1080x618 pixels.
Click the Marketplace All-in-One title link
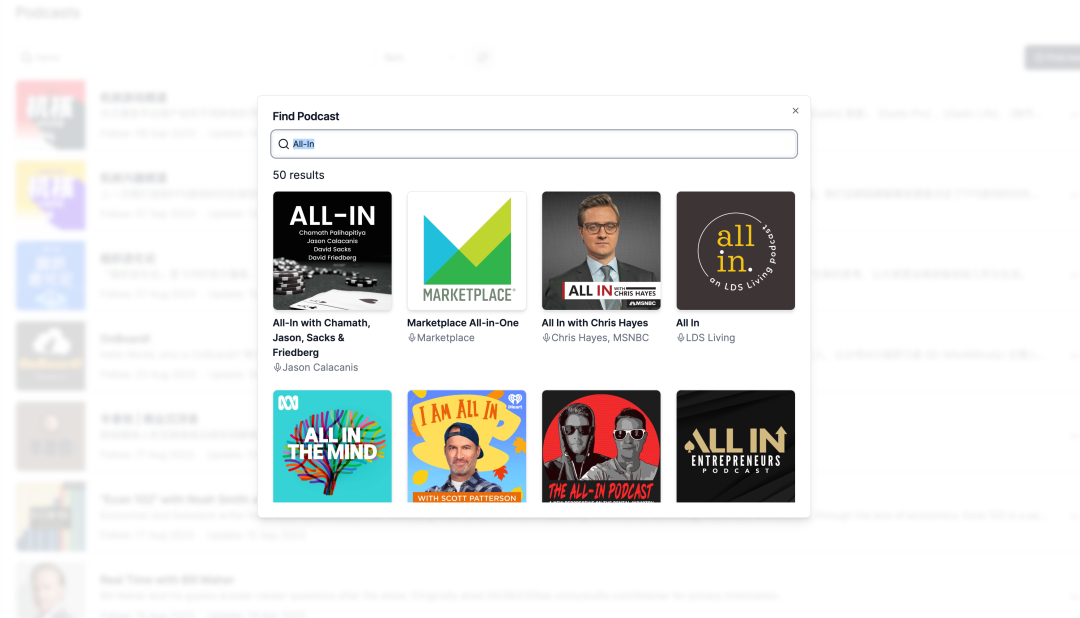click(x=463, y=322)
